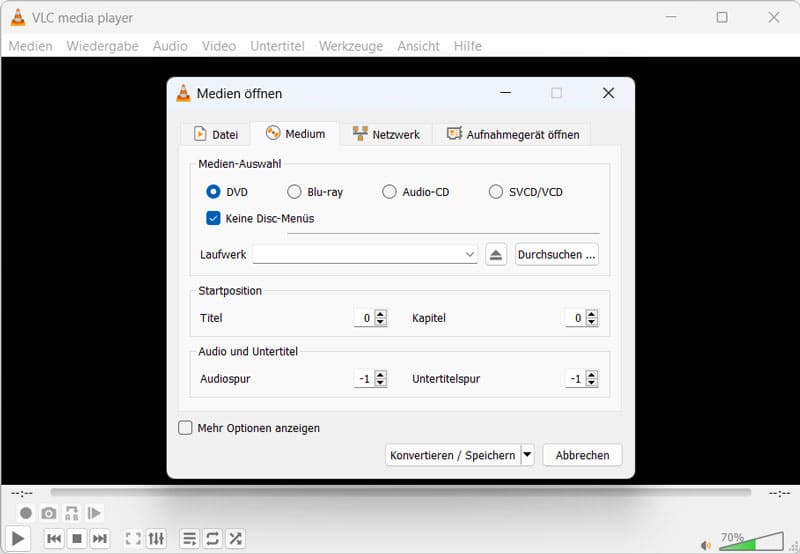800x554 pixels.
Task: Decrease the Audiospur value by one
Action: click(x=380, y=383)
